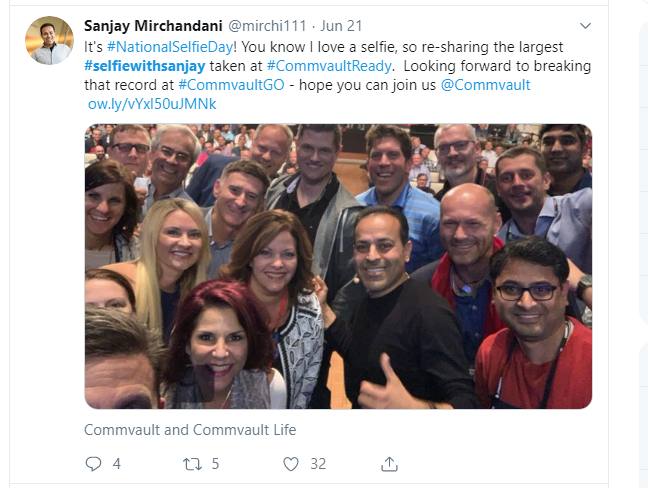This screenshot has width=648, height=488.
Task: Open the share tweet icon
Action: point(389,464)
